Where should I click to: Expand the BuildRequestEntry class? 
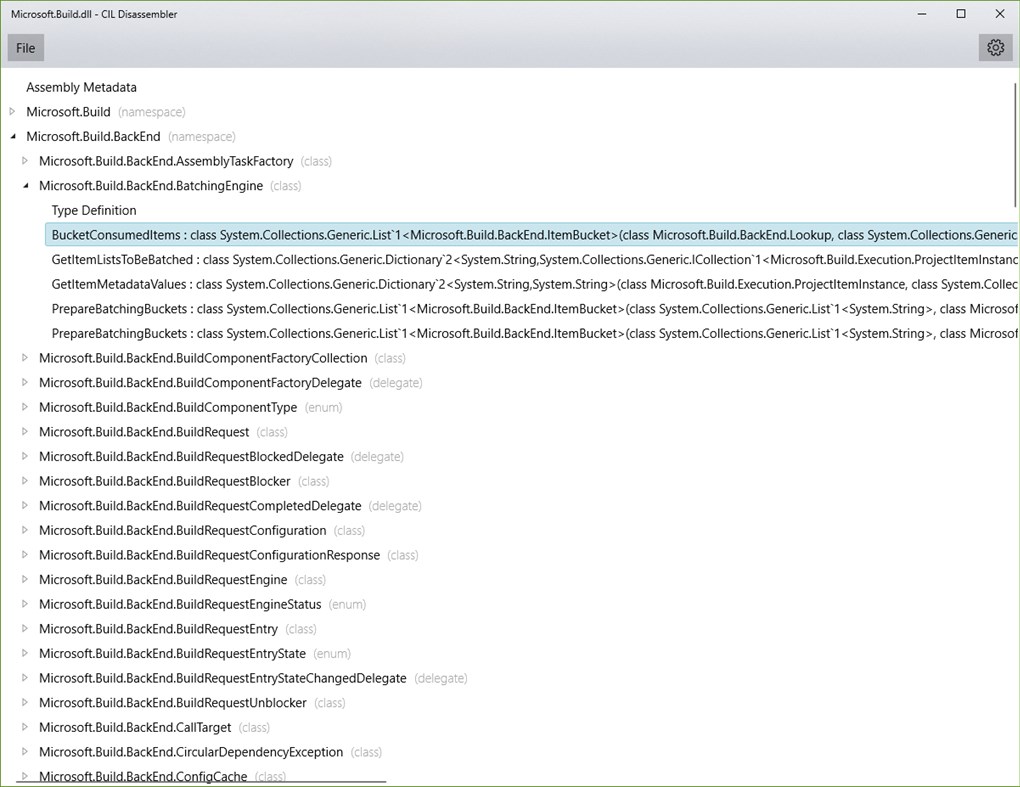click(25, 629)
